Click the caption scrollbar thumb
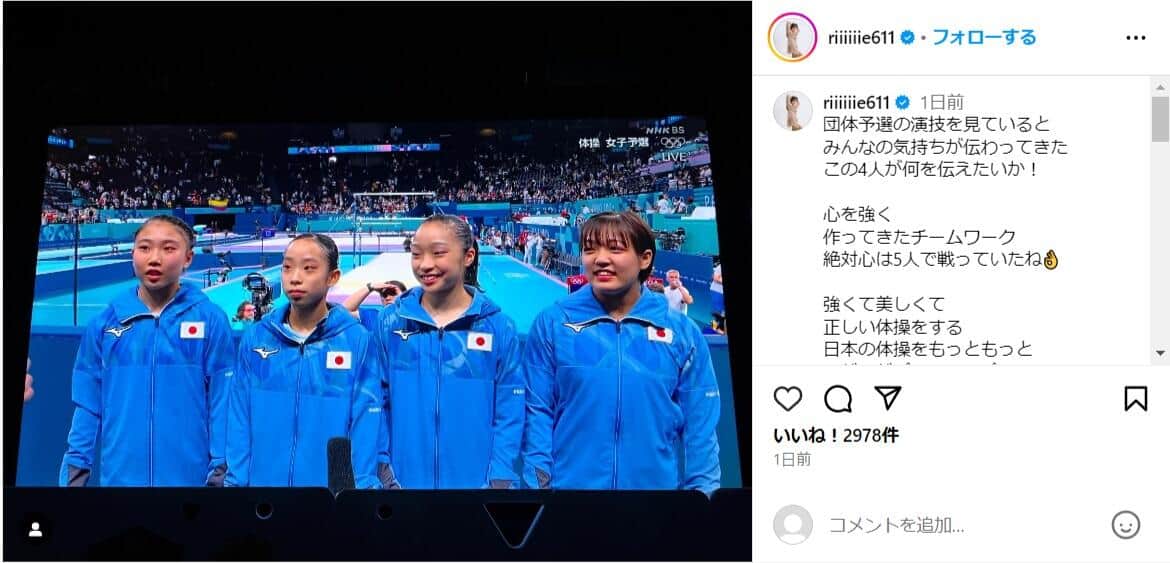Viewport: 1170px width, 563px height. coord(1160,119)
